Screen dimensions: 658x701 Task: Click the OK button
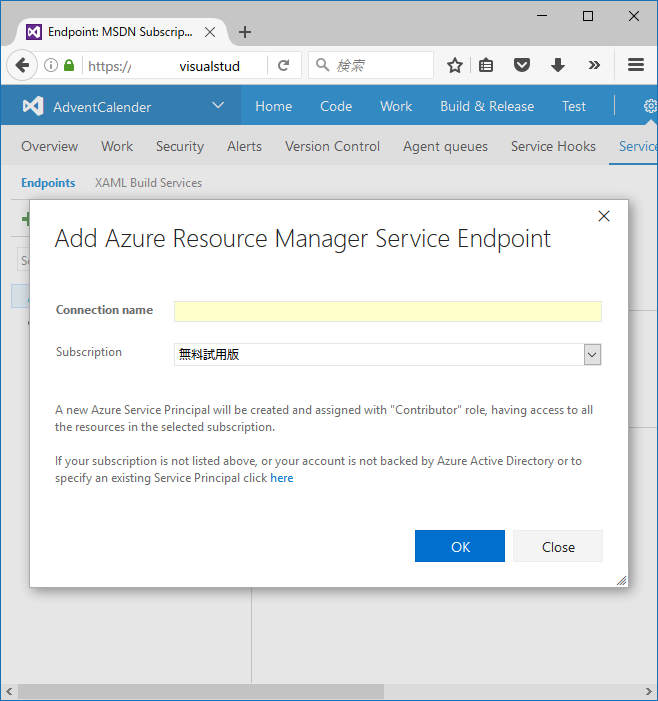(x=460, y=546)
